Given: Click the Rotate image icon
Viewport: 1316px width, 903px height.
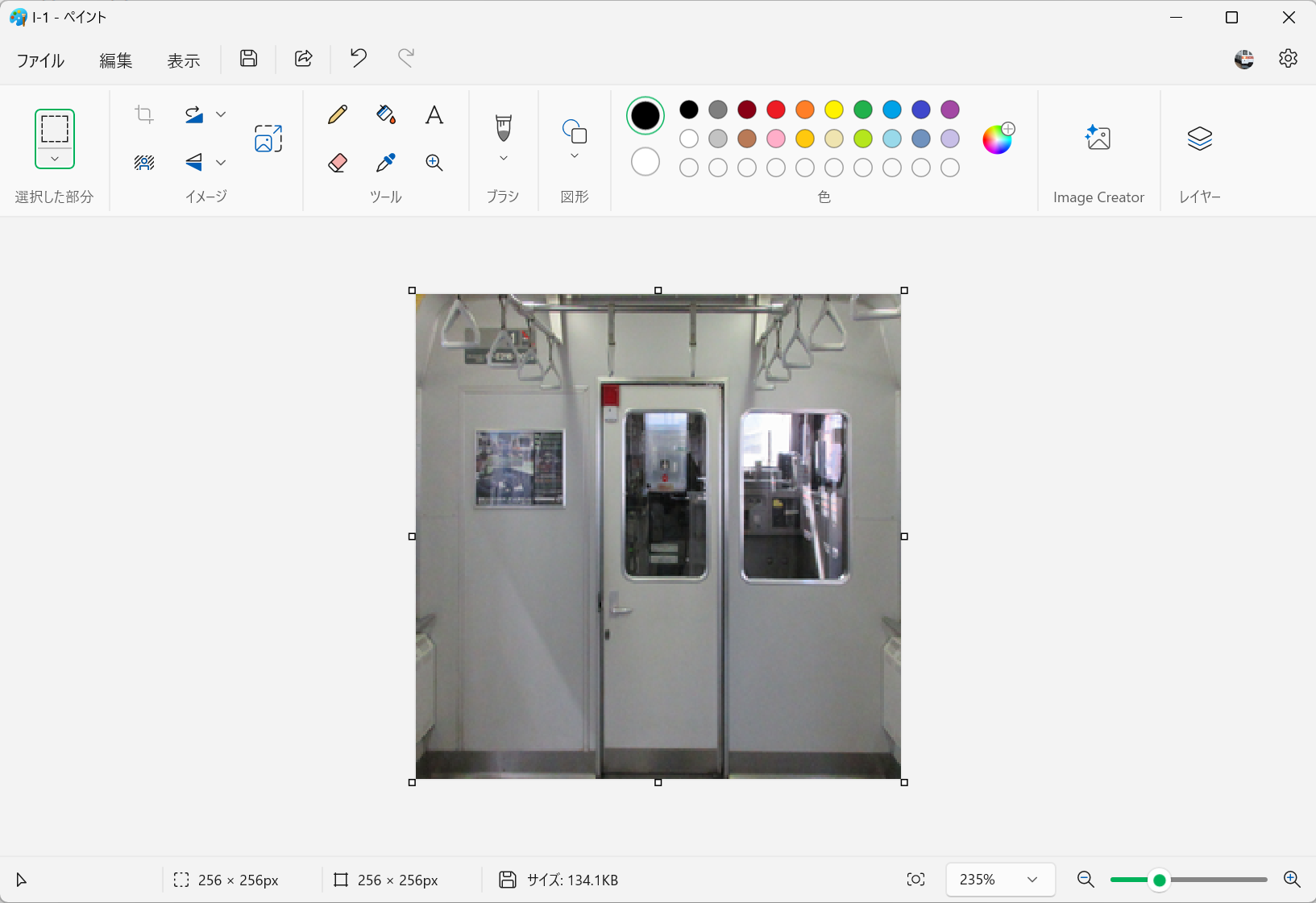Looking at the screenshot, I should 194,114.
